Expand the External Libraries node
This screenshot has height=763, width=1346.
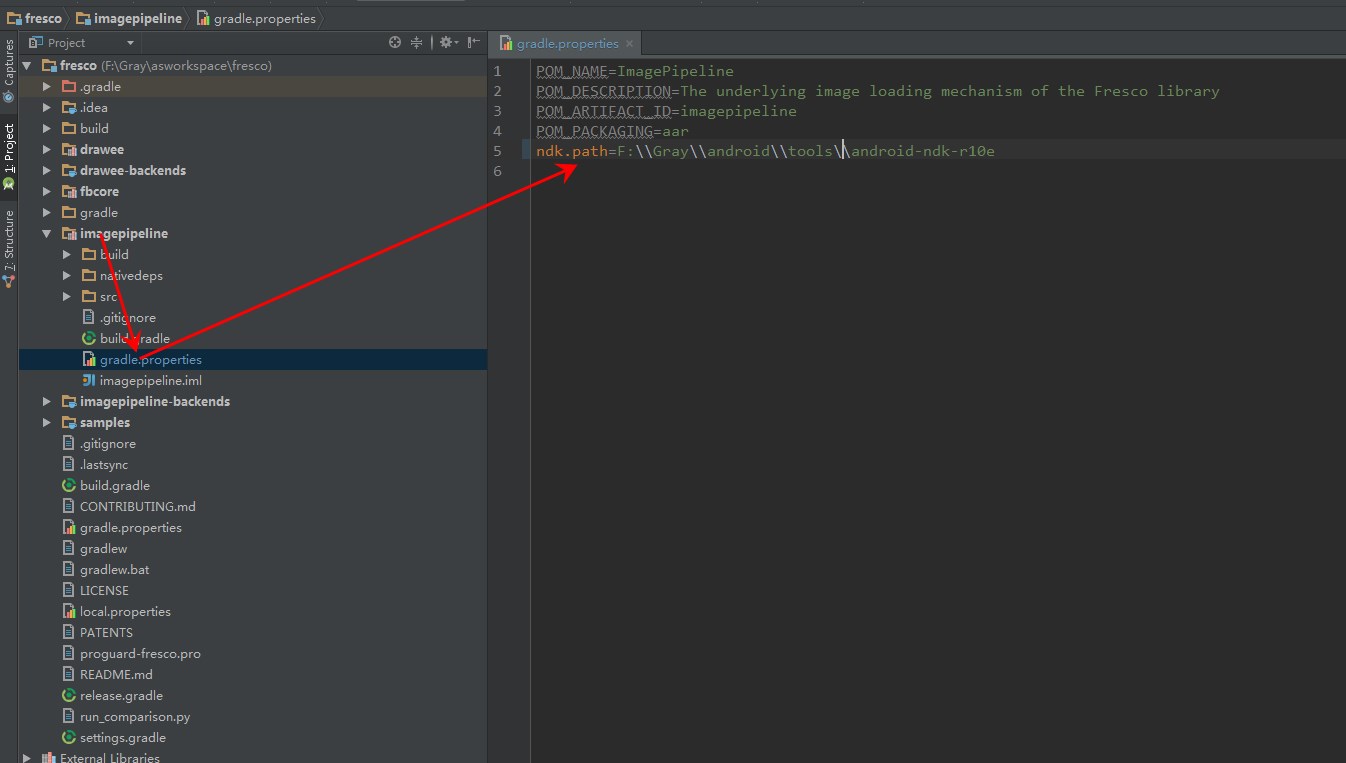coord(27,758)
